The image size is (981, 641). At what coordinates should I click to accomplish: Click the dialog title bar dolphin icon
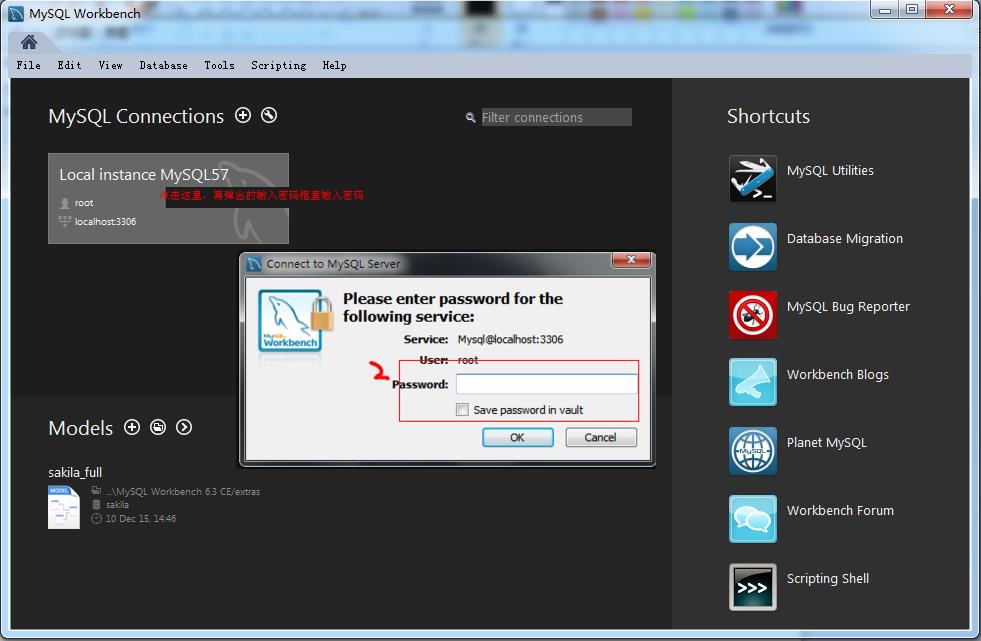pos(254,264)
